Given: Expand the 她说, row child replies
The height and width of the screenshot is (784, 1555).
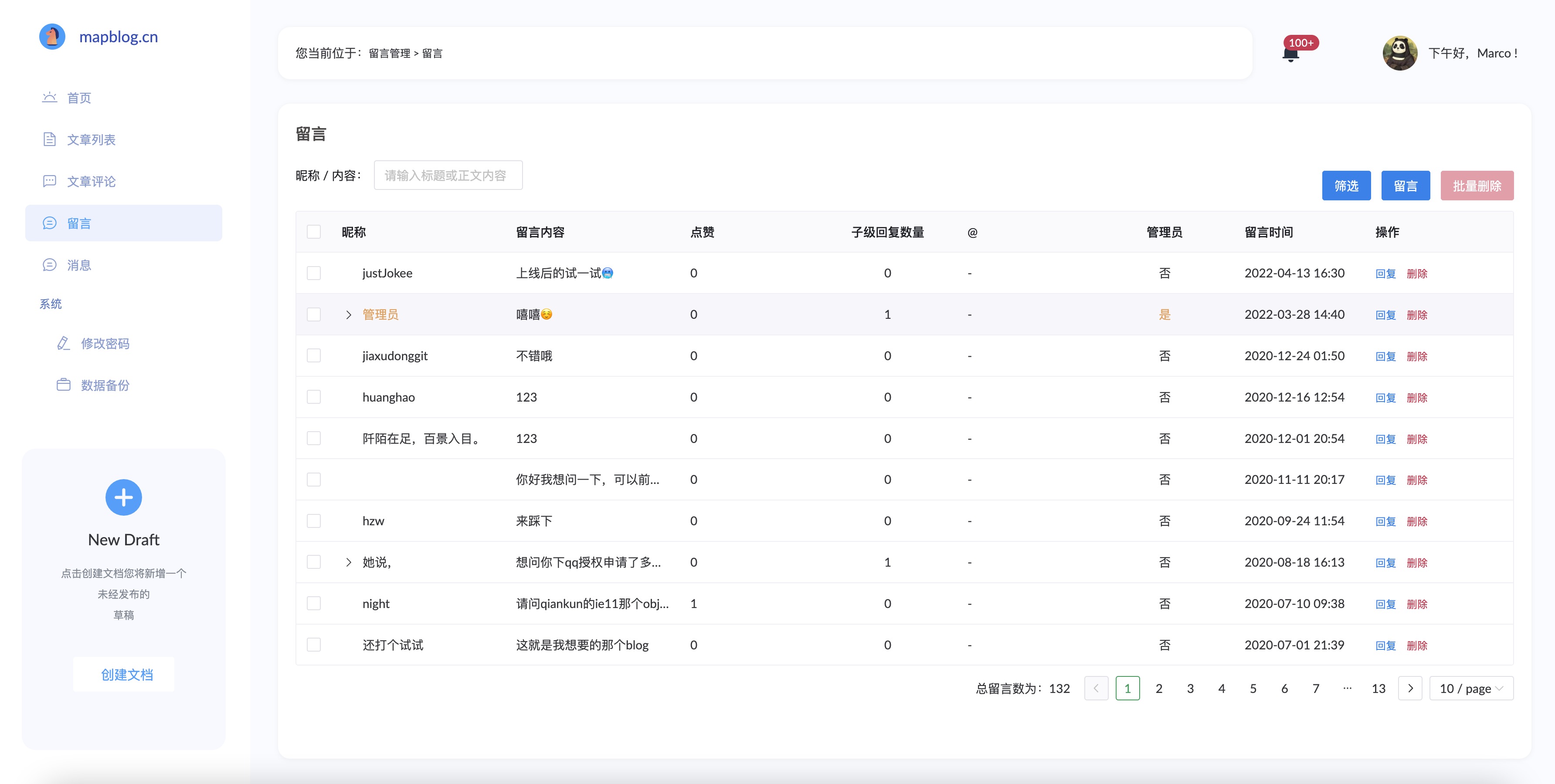Looking at the screenshot, I should coord(348,562).
